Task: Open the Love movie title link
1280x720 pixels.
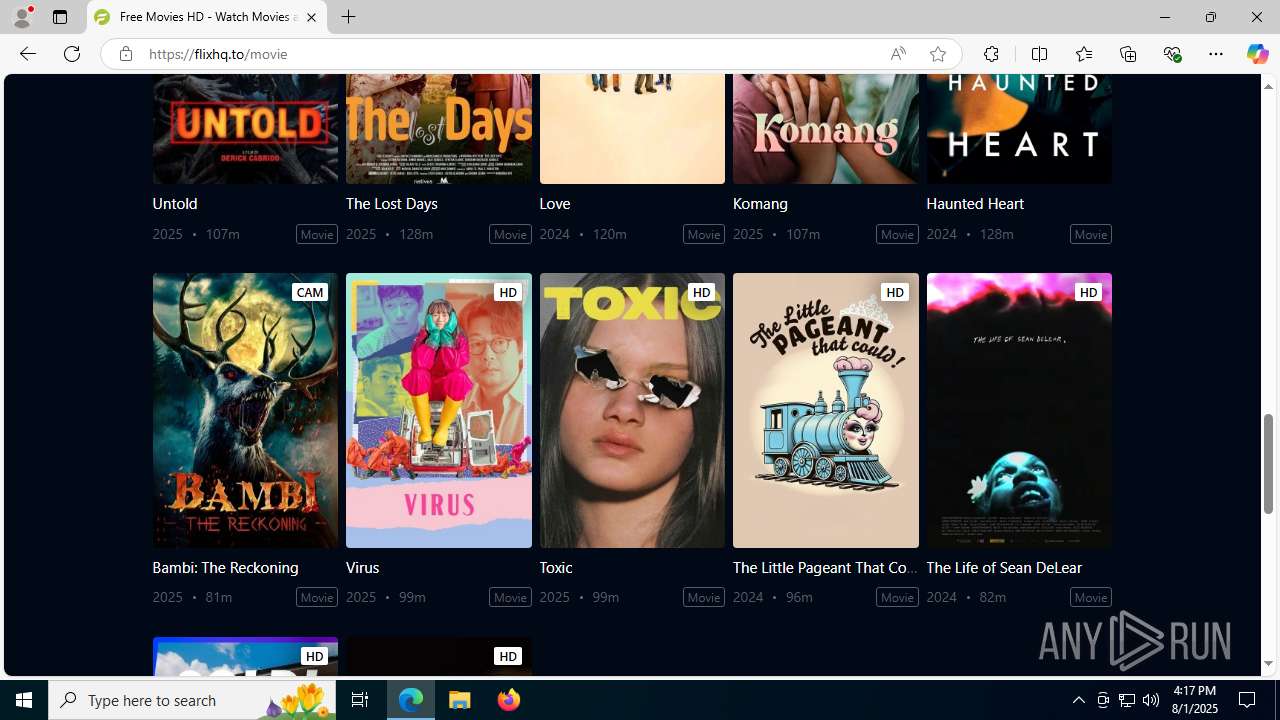Action: 555,203
